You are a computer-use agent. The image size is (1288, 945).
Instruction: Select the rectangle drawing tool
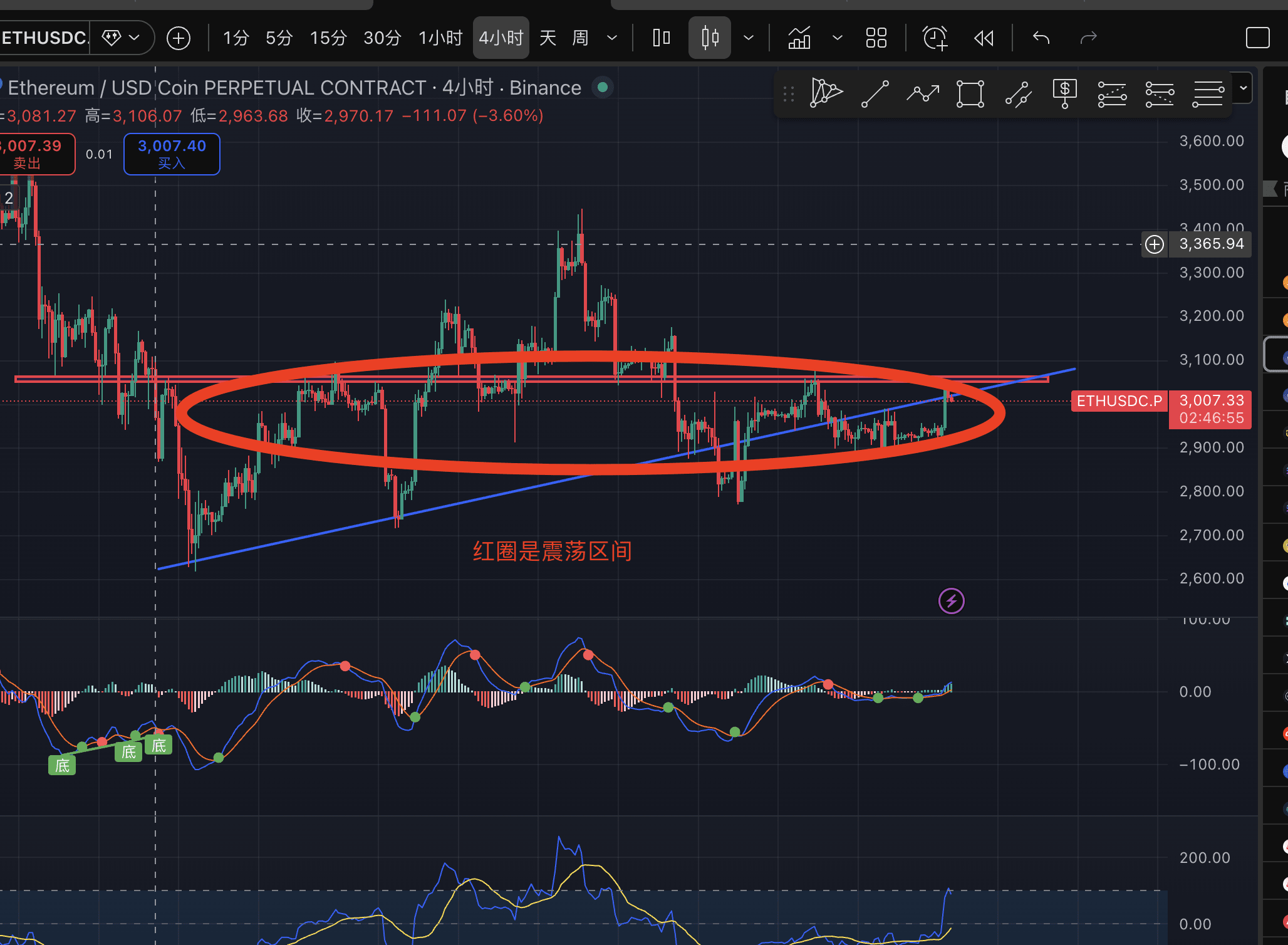coord(970,94)
